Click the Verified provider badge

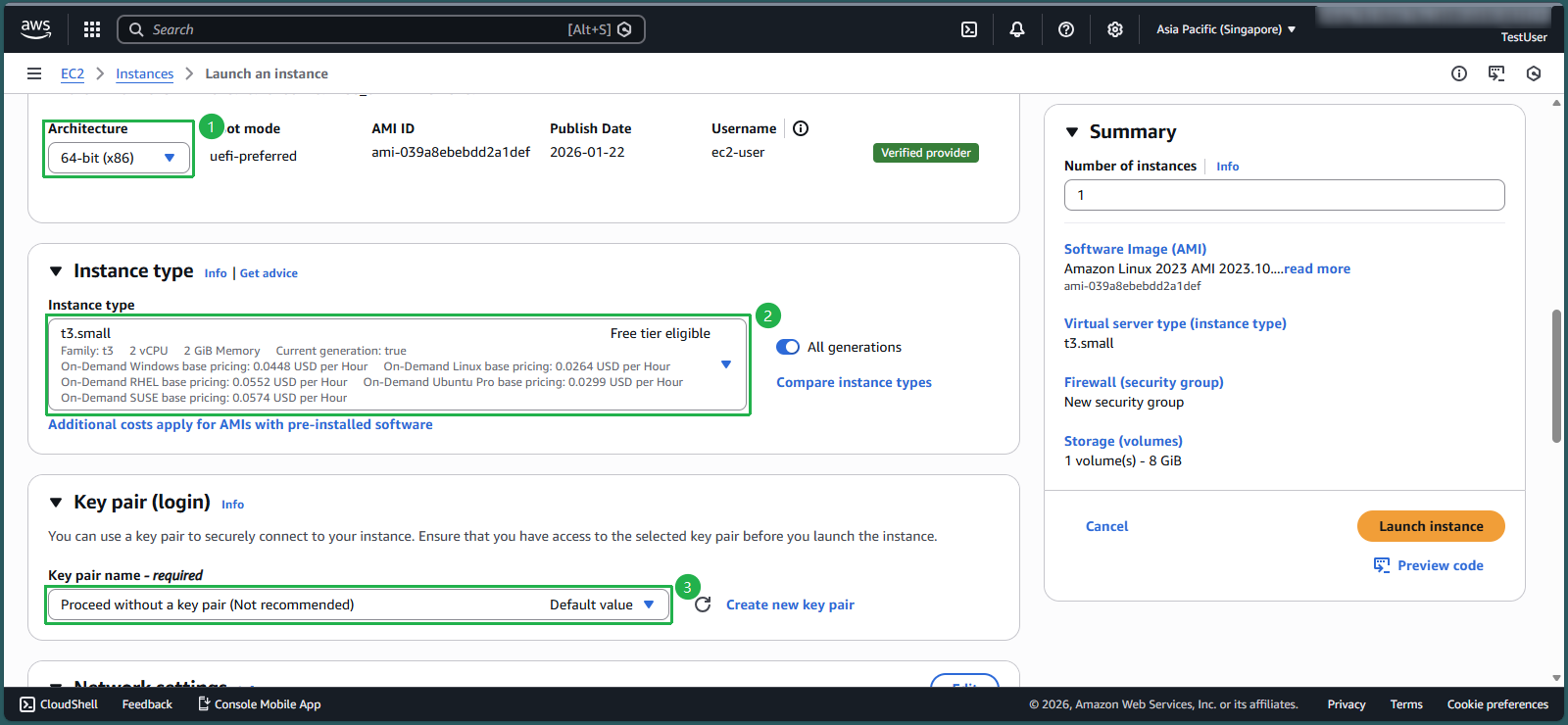click(x=925, y=153)
